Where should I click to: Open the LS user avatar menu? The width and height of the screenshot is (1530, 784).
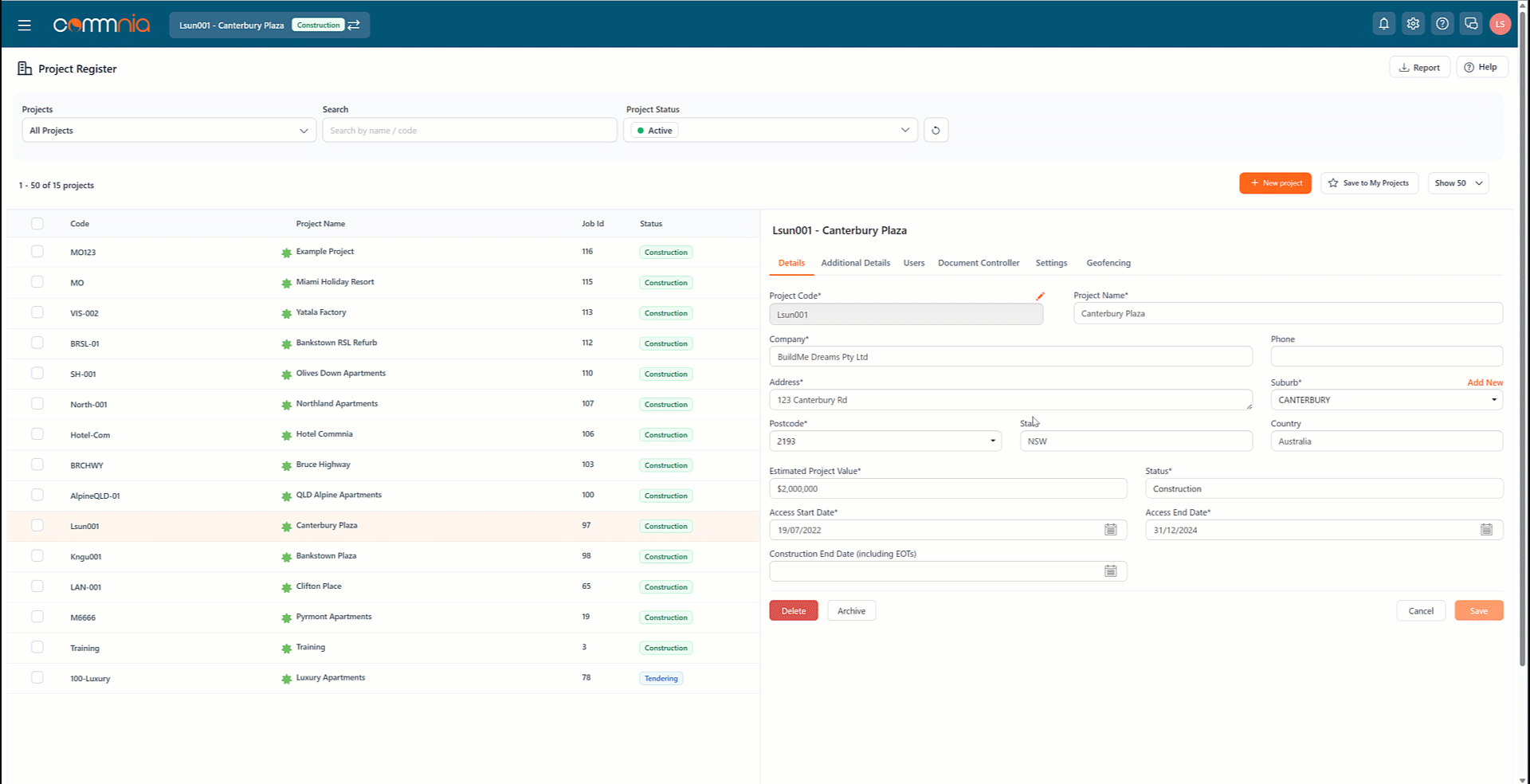(x=1500, y=24)
